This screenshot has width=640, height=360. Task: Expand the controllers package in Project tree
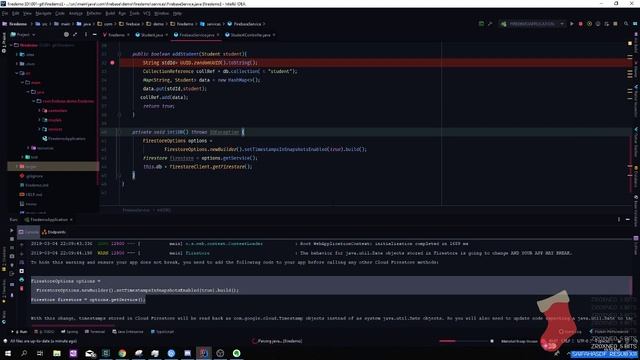click(40, 111)
